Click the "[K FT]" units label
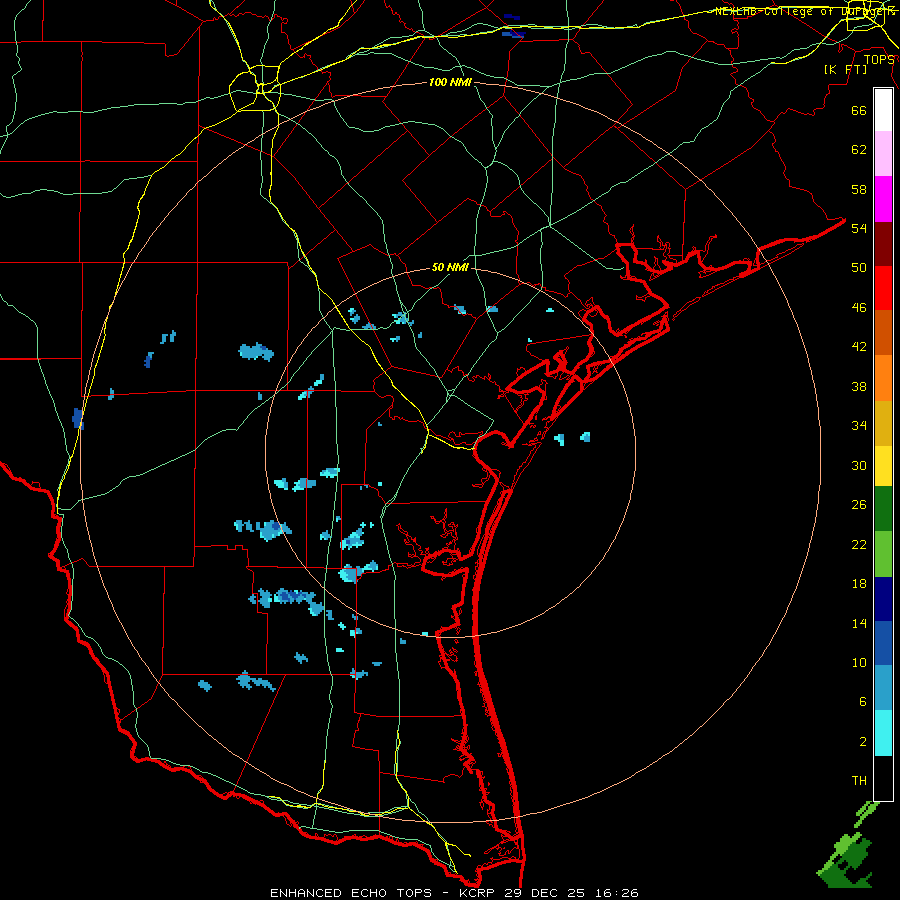The width and height of the screenshot is (900, 900). coord(845,69)
